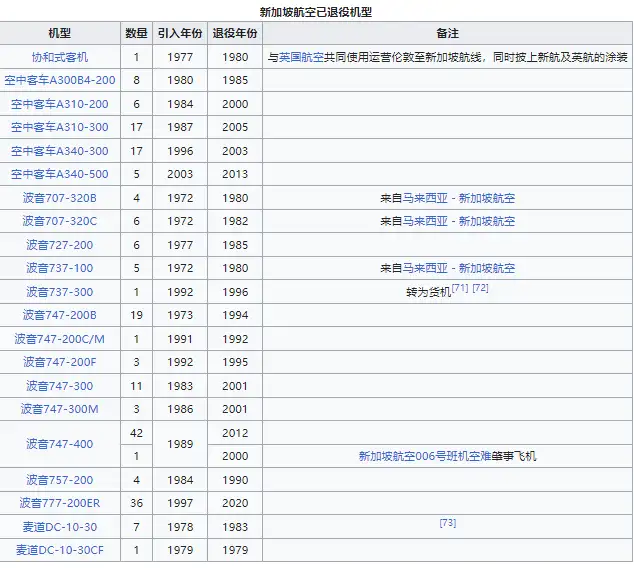The width and height of the screenshot is (634, 568).
Task: Open the 波音737-100 link
Action: pos(59,268)
